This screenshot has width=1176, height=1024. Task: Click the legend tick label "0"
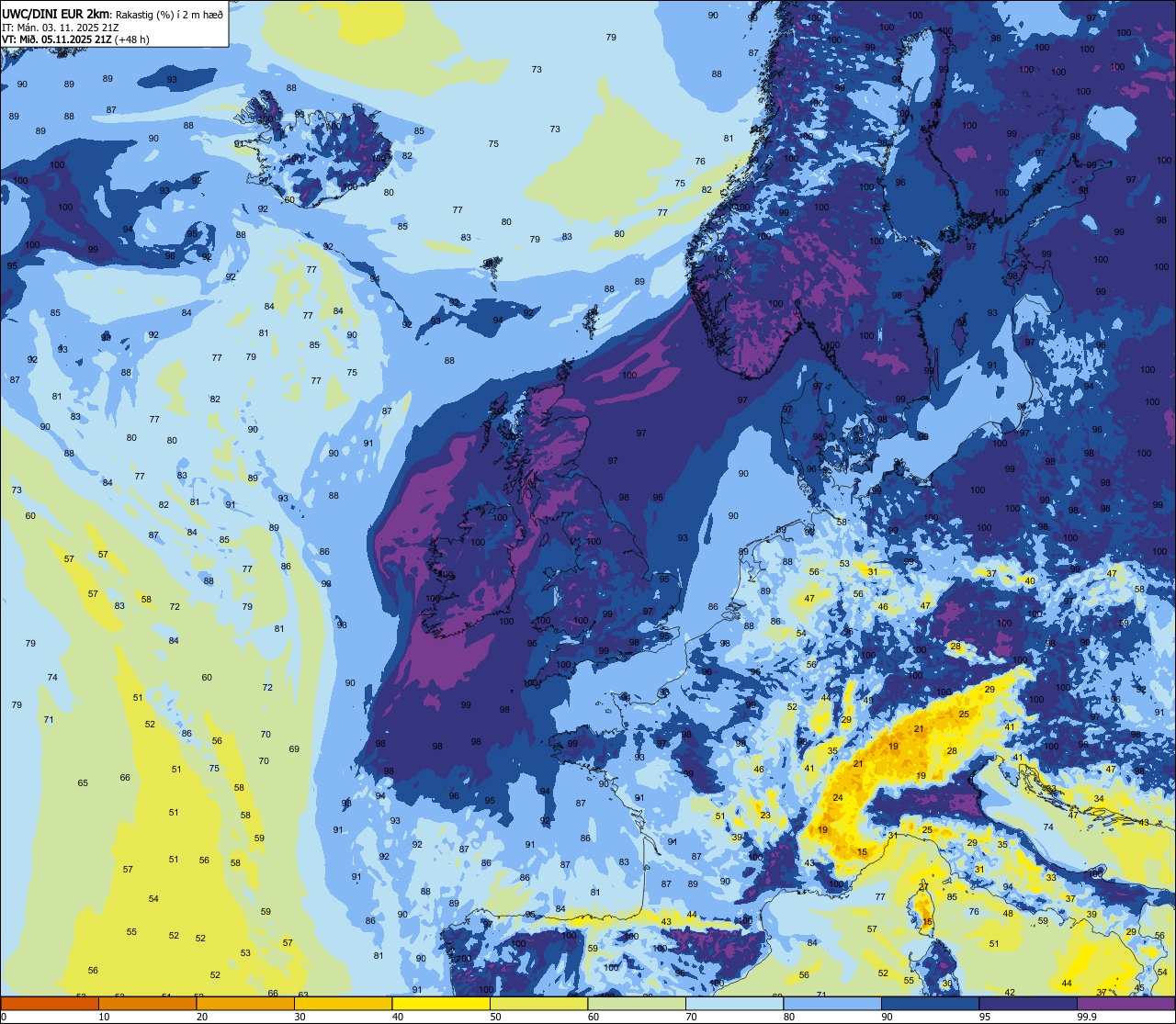5,1017
